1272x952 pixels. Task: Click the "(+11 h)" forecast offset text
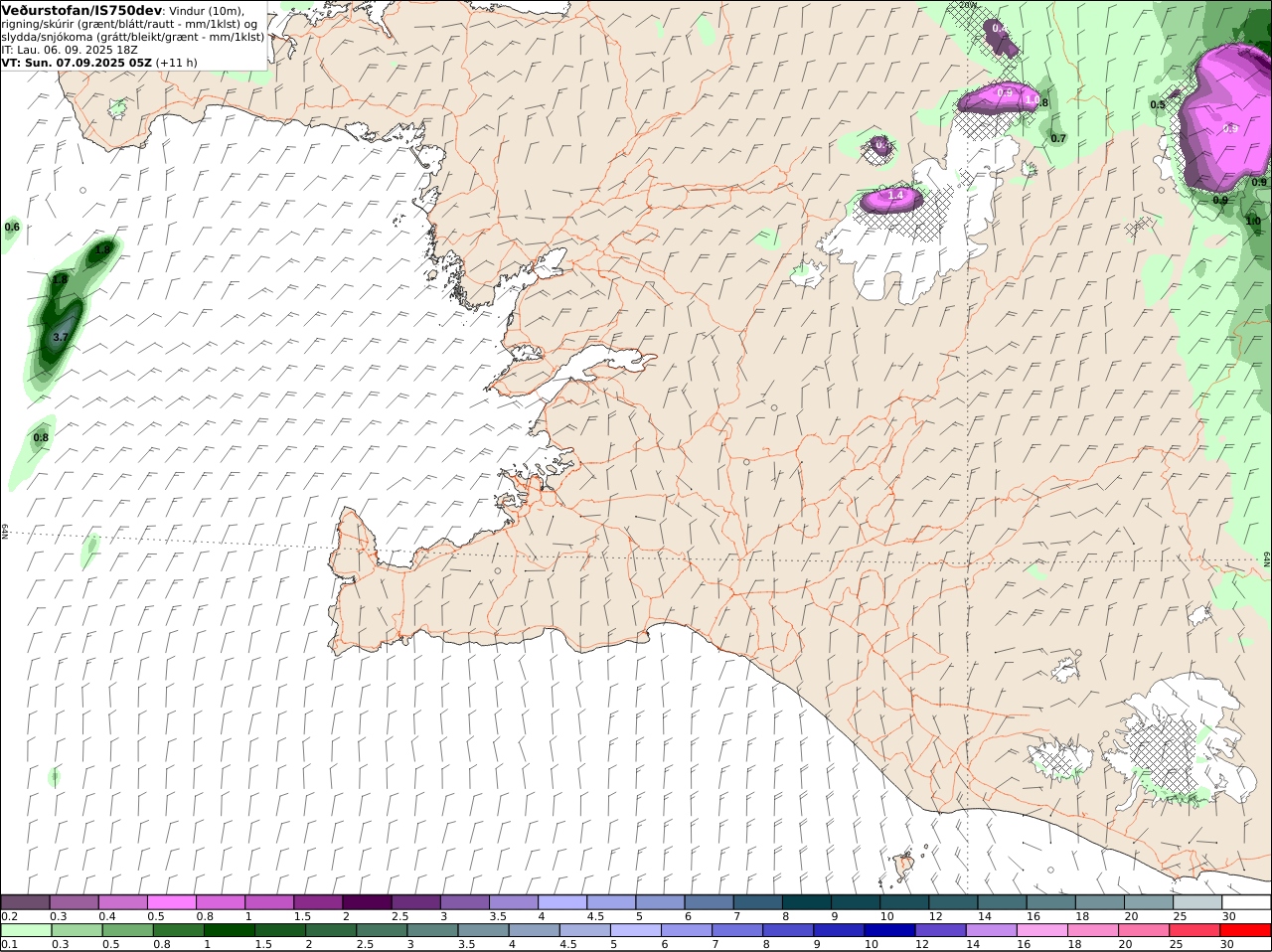(x=176, y=62)
